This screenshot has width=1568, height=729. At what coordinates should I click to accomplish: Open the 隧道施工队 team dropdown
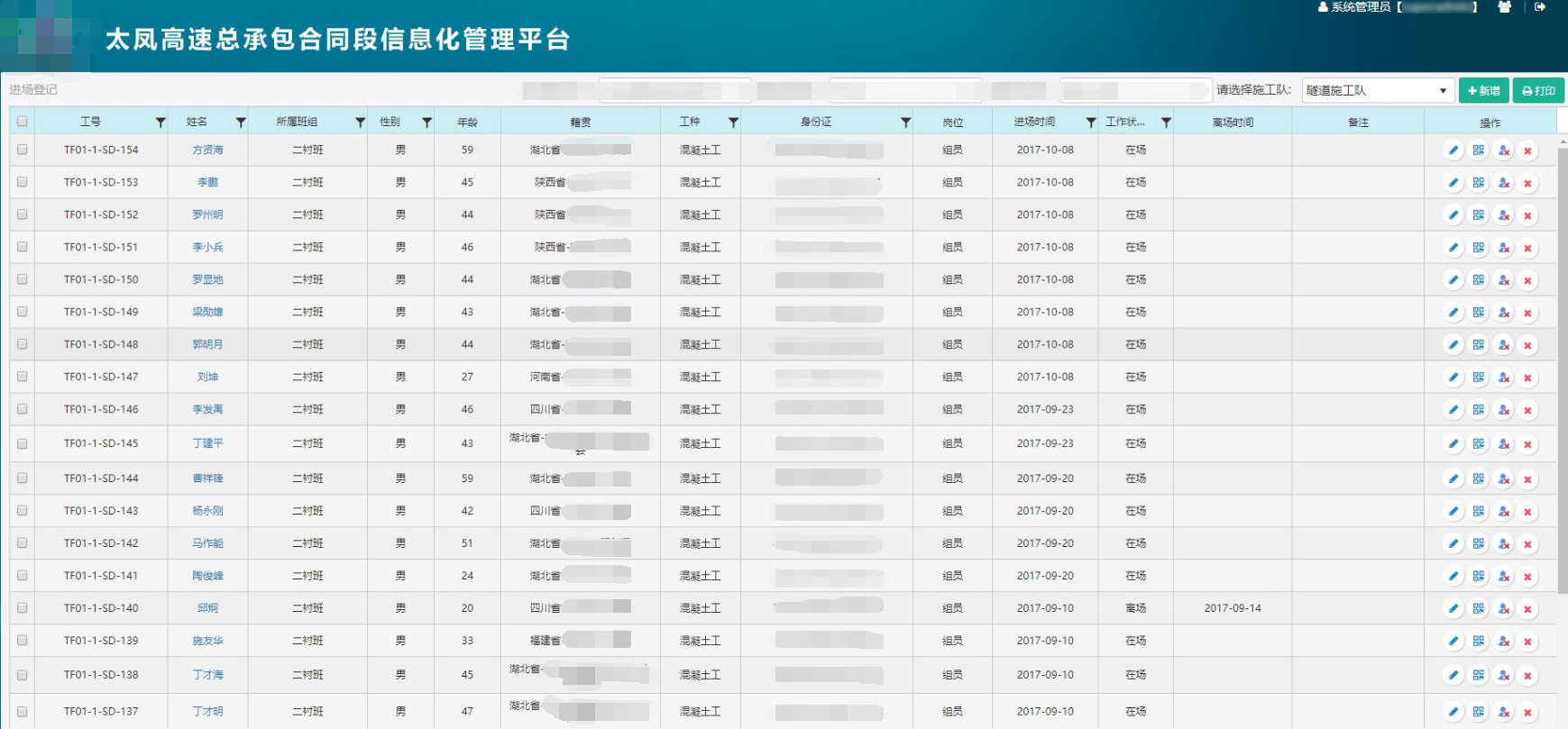coord(1377,90)
